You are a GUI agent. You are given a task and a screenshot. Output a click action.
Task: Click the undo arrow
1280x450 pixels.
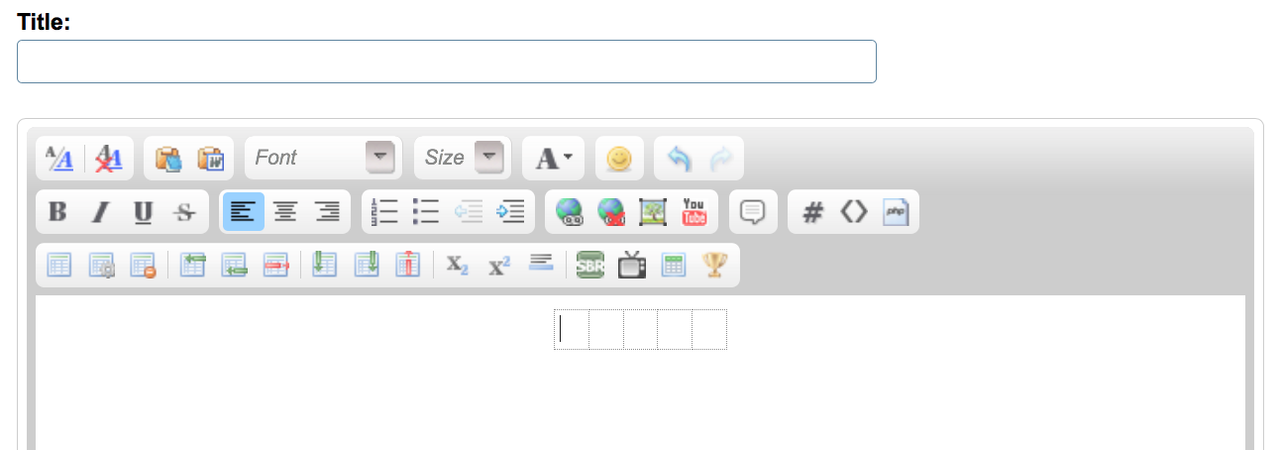pyautogui.click(x=679, y=158)
